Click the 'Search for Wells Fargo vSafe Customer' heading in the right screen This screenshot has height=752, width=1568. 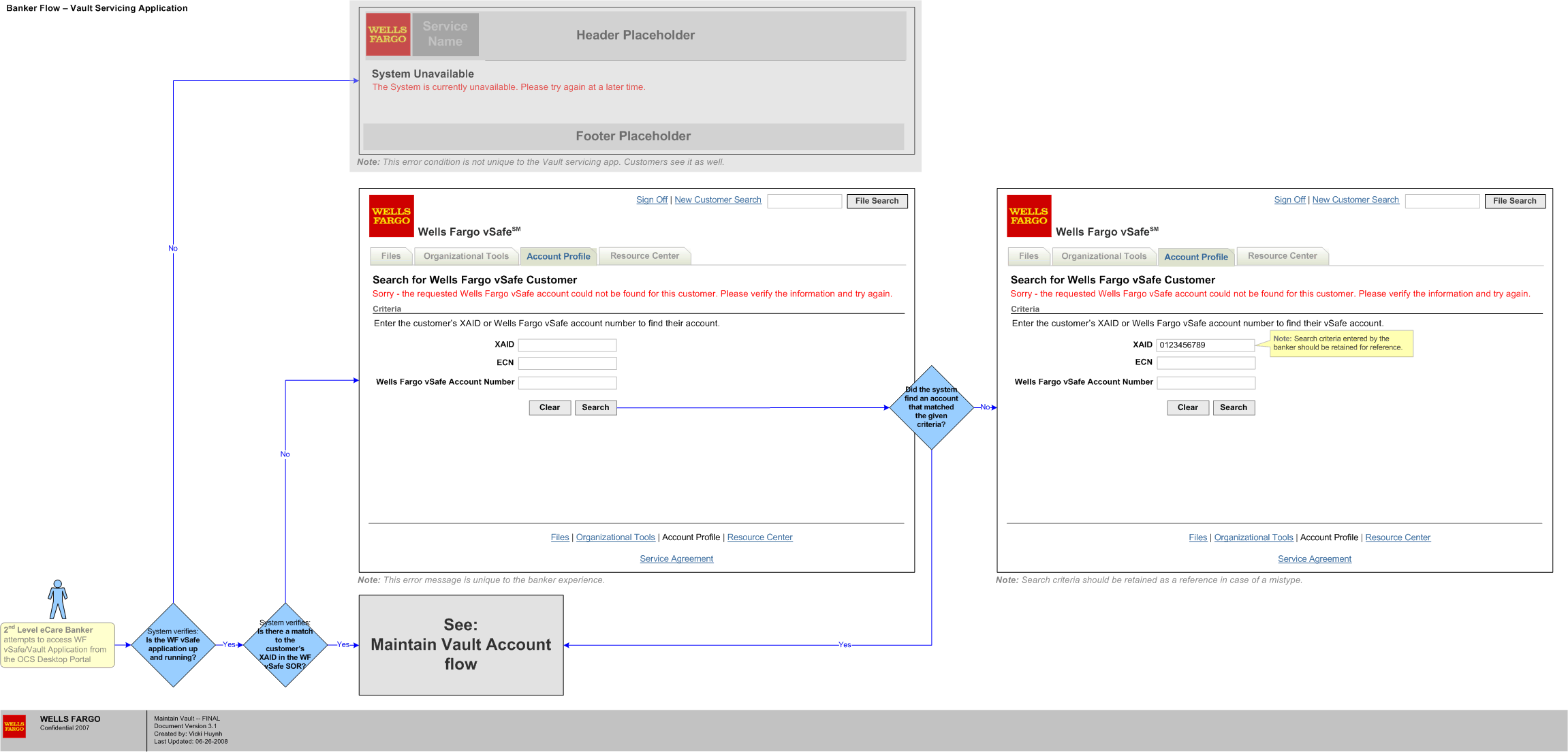click(1112, 280)
